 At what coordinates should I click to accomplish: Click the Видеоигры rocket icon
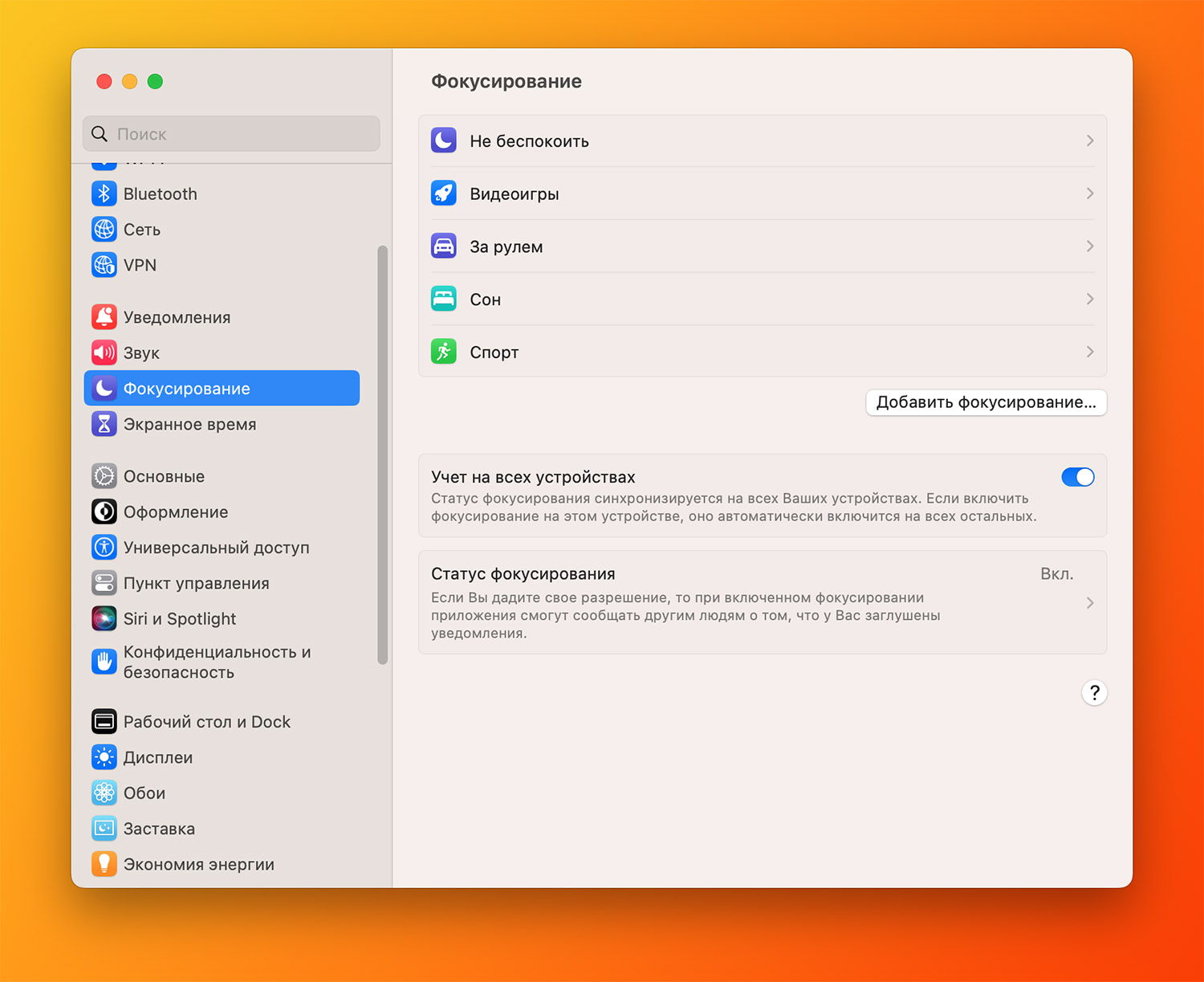pyautogui.click(x=444, y=194)
